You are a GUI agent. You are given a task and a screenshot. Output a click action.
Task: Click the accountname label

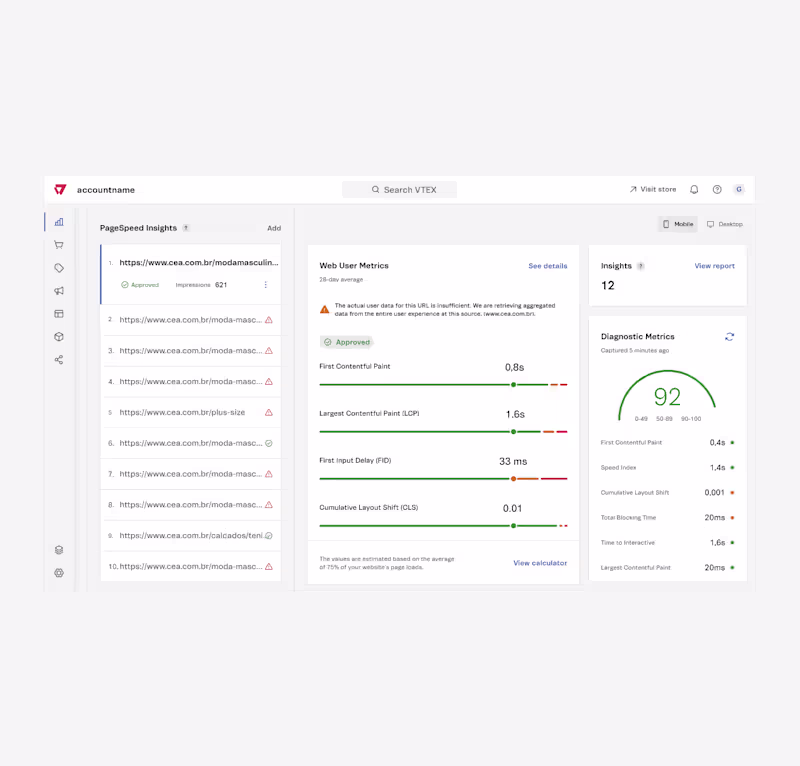click(106, 190)
